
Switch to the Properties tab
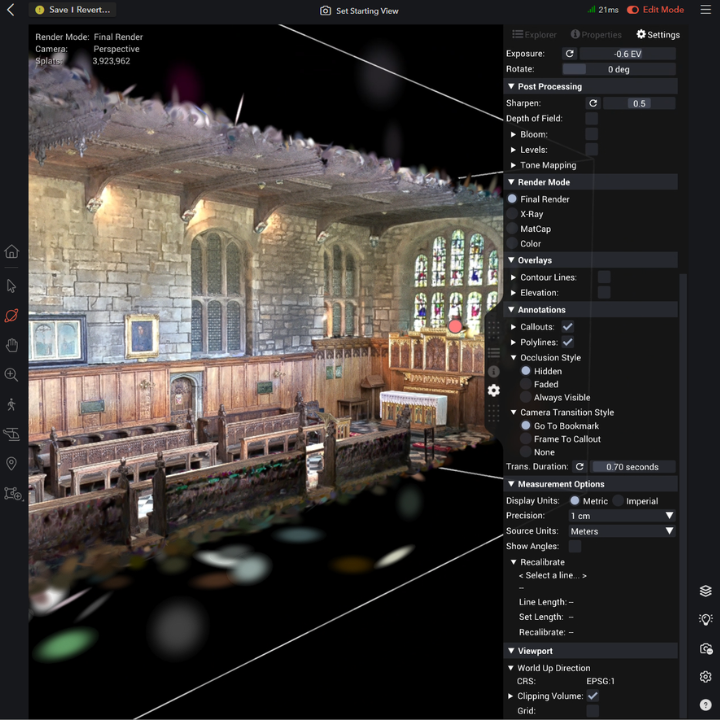[x=596, y=34]
